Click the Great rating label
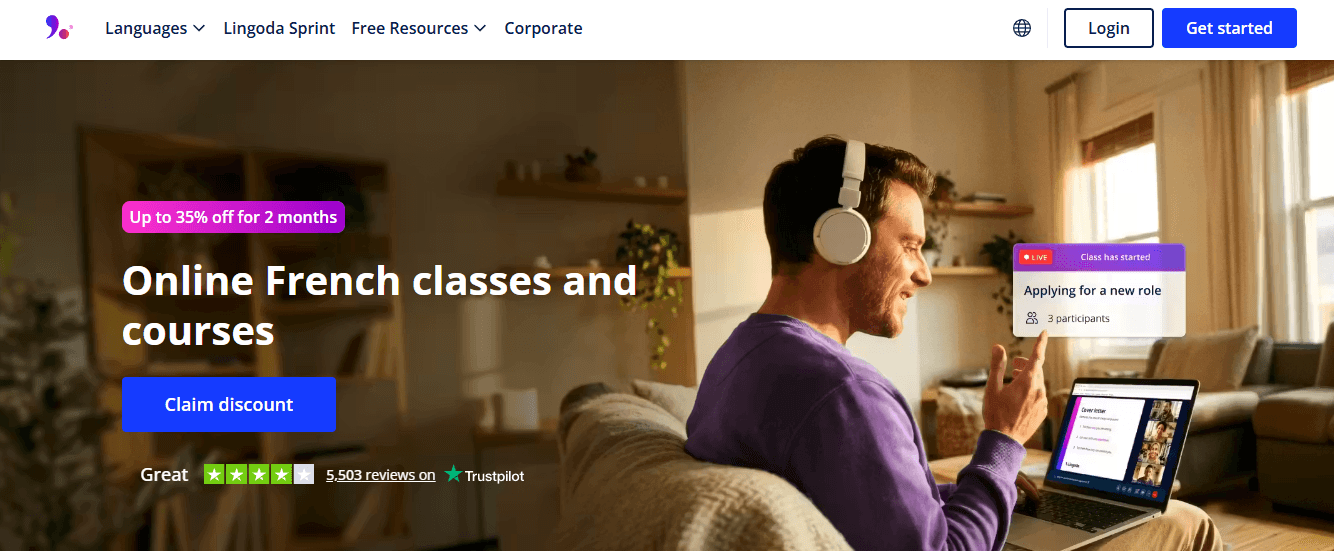Screen dimensions: 1334x551 [x=164, y=474]
